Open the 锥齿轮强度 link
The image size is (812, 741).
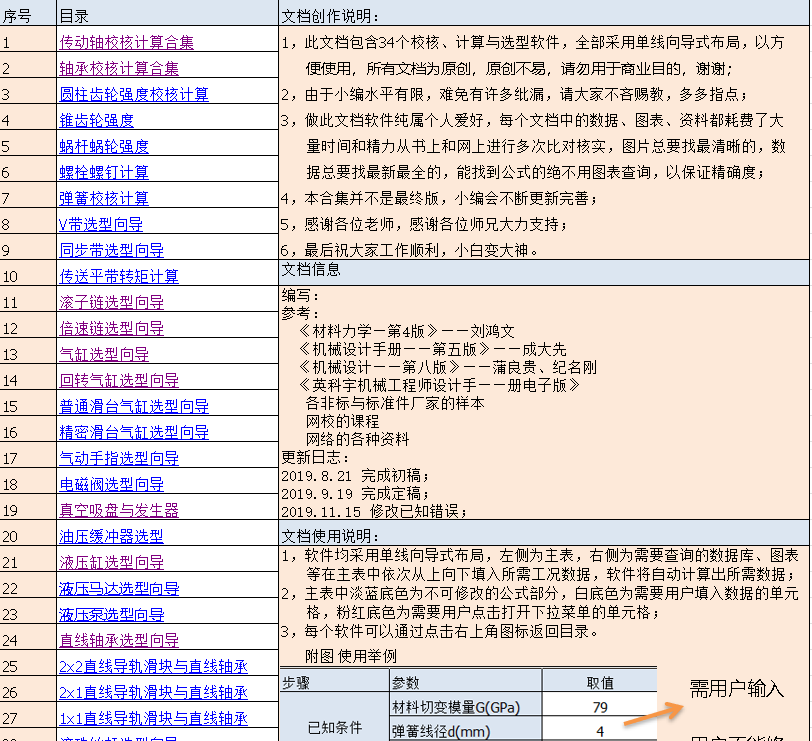click(96, 120)
